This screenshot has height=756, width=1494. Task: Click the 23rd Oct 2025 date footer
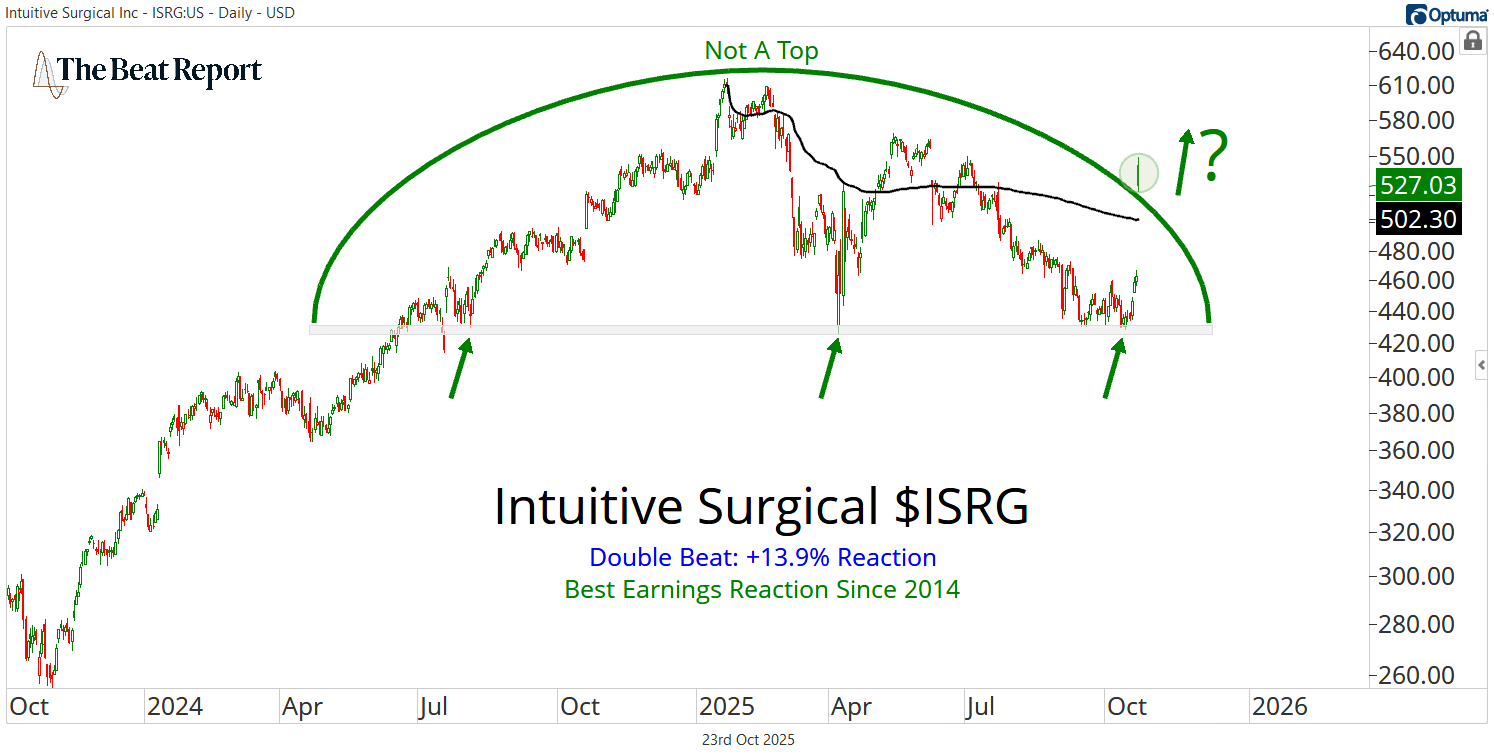tap(747, 740)
